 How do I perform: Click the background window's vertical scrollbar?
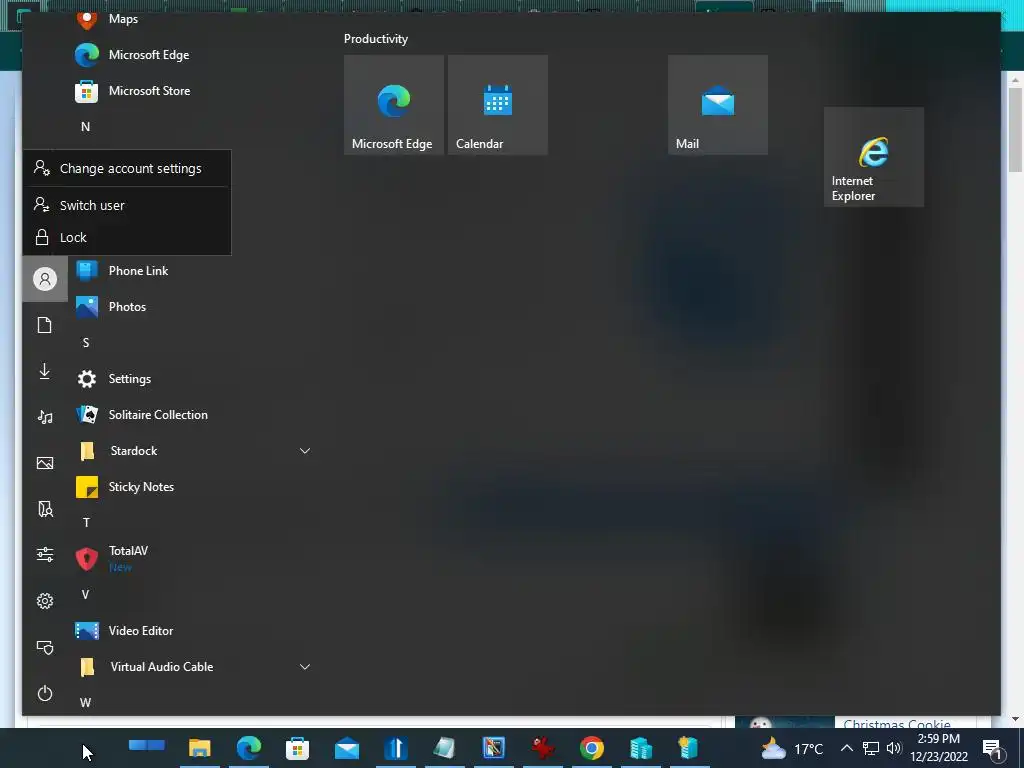click(1015, 130)
